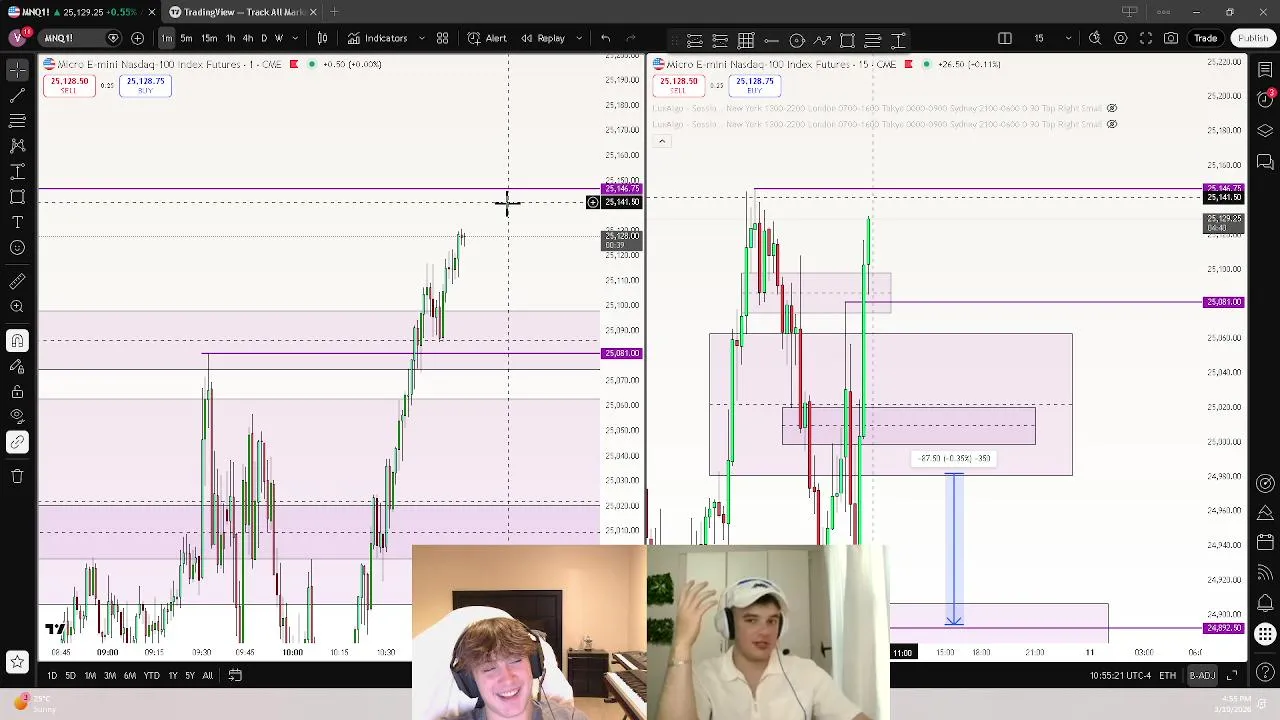Toggle magnet mode in left toolbar
The image size is (1280, 720).
(17, 341)
